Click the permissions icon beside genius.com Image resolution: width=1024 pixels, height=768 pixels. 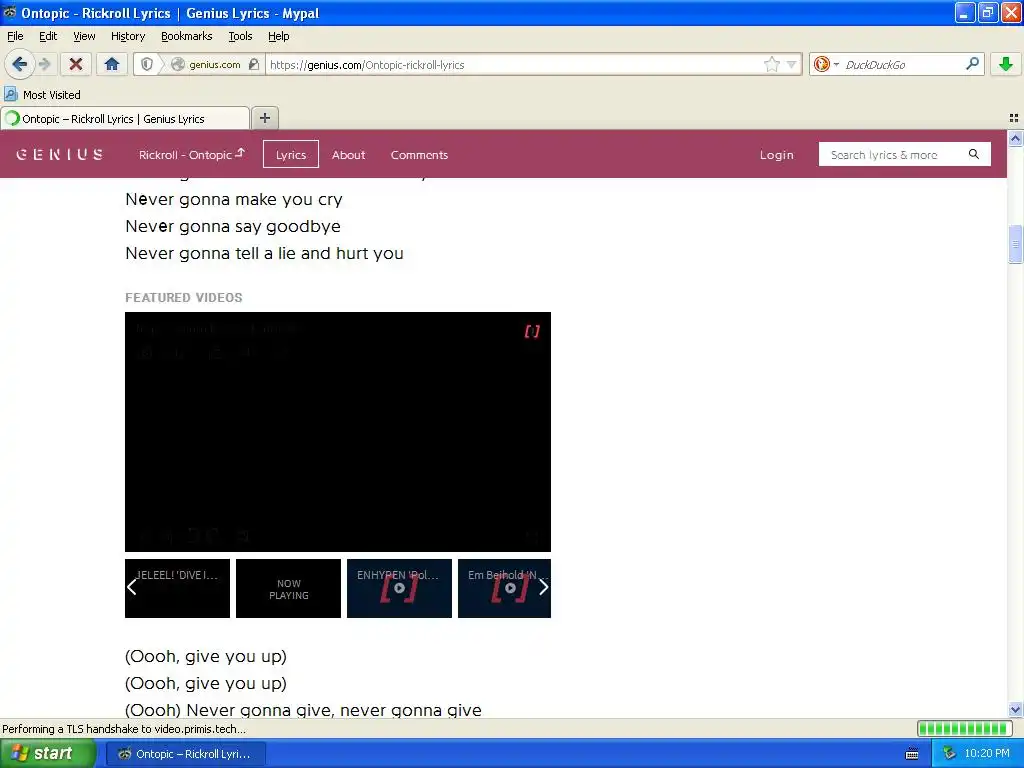point(255,64)
